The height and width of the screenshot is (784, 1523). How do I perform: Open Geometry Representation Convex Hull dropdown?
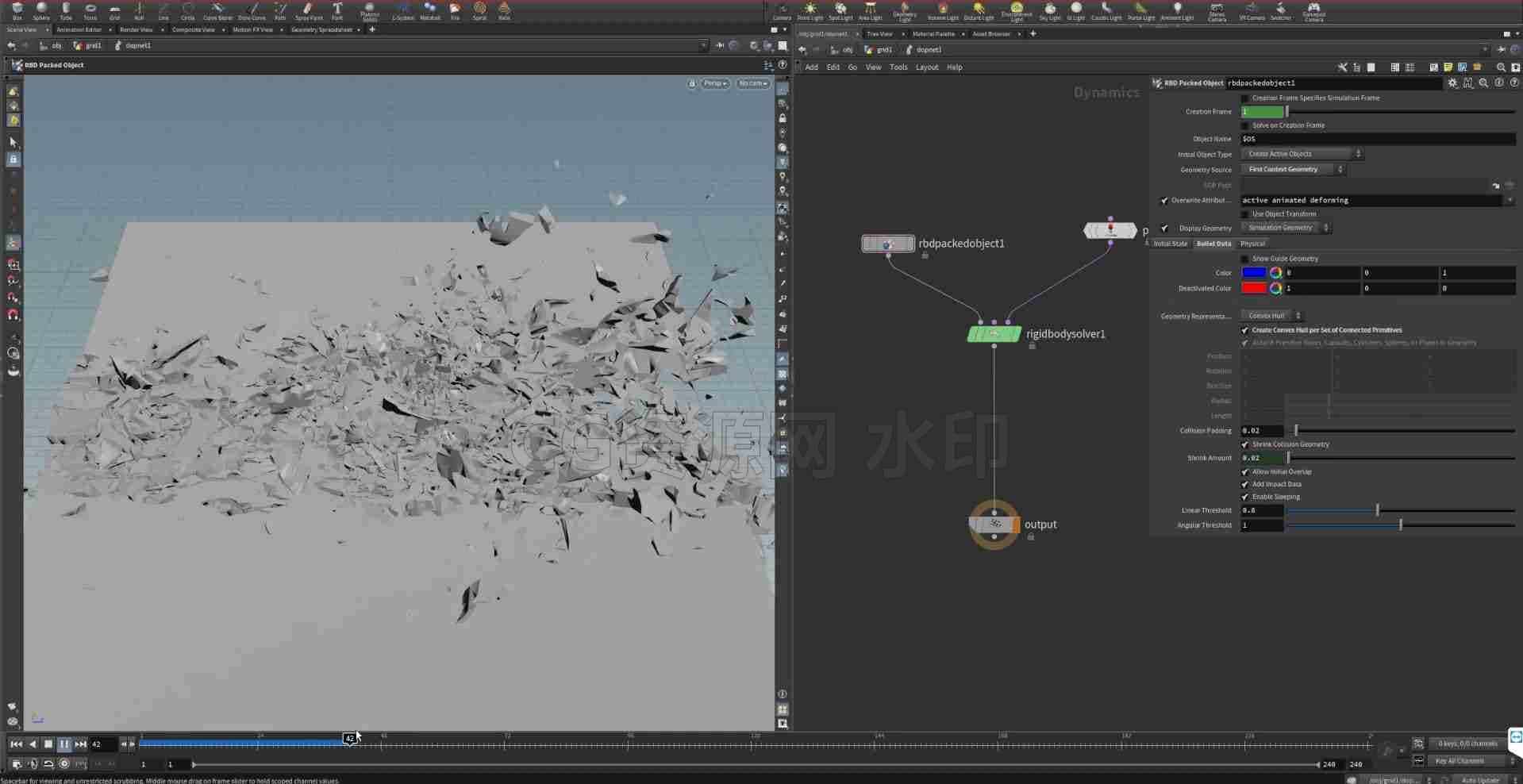[x=1271, y=316]
